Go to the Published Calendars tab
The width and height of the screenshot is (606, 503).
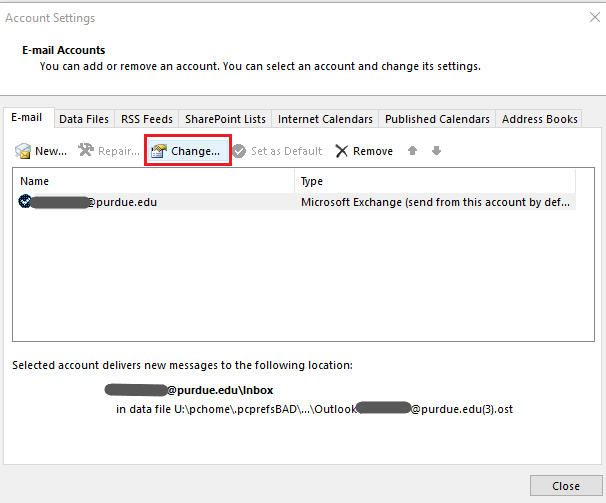437,119
